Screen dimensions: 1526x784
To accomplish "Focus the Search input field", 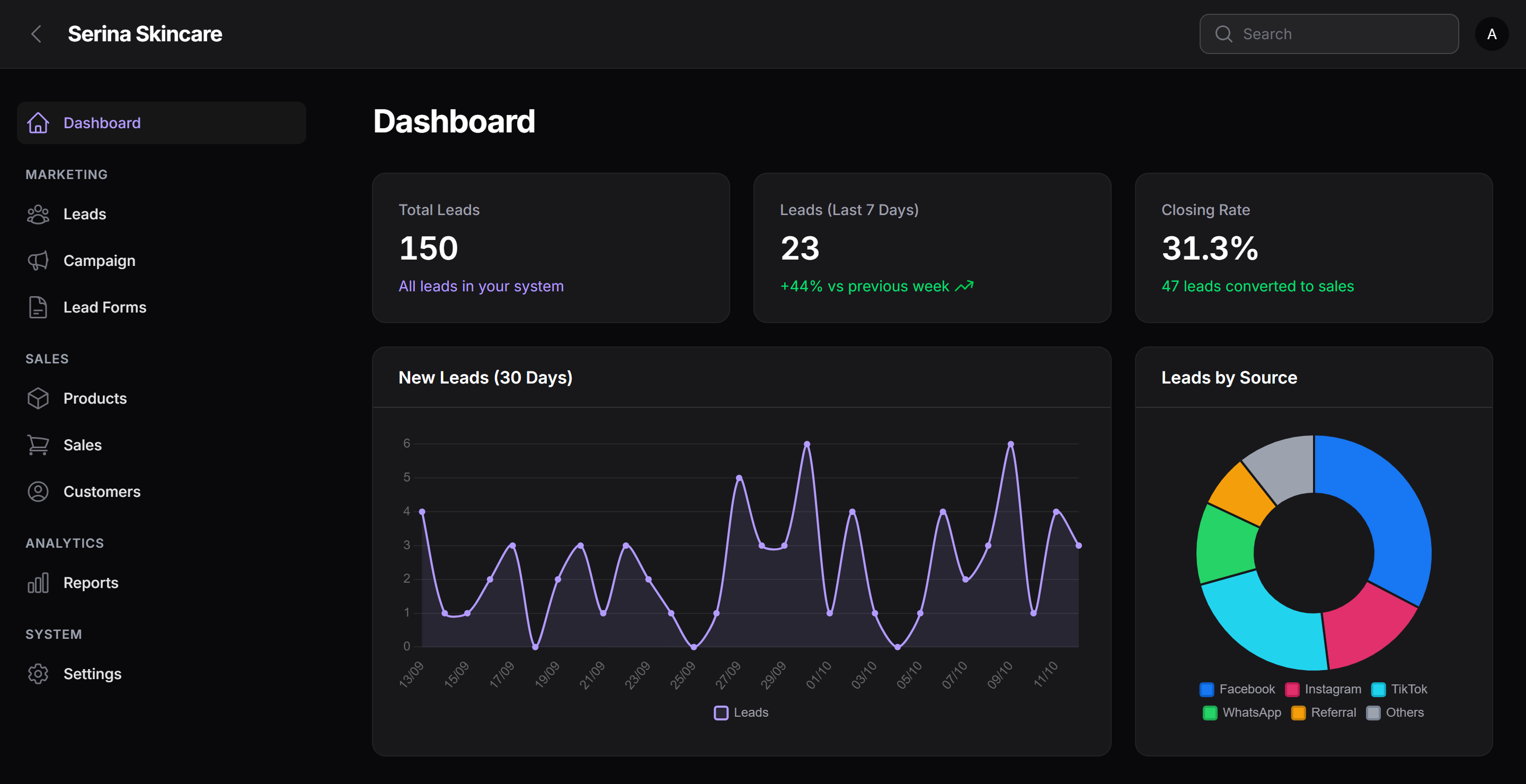I will [x=1329, y=34].
